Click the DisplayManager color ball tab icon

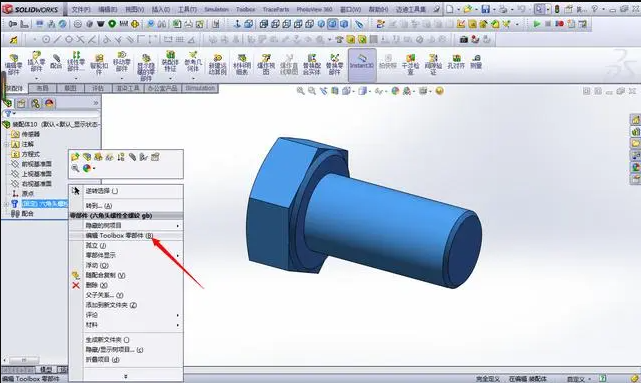tap(49, 103)
